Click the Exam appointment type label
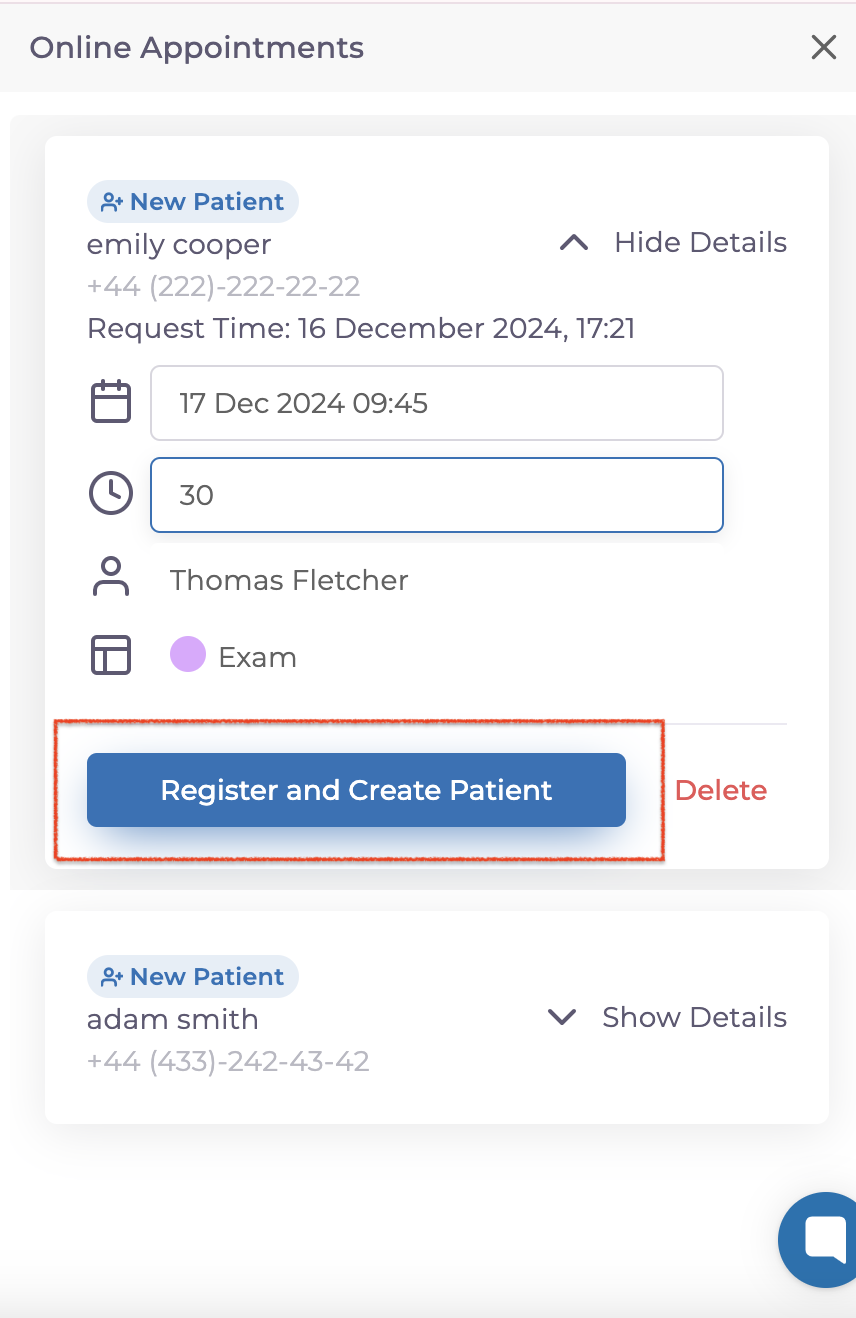856x1318 pixels. (x=257, y=658)
